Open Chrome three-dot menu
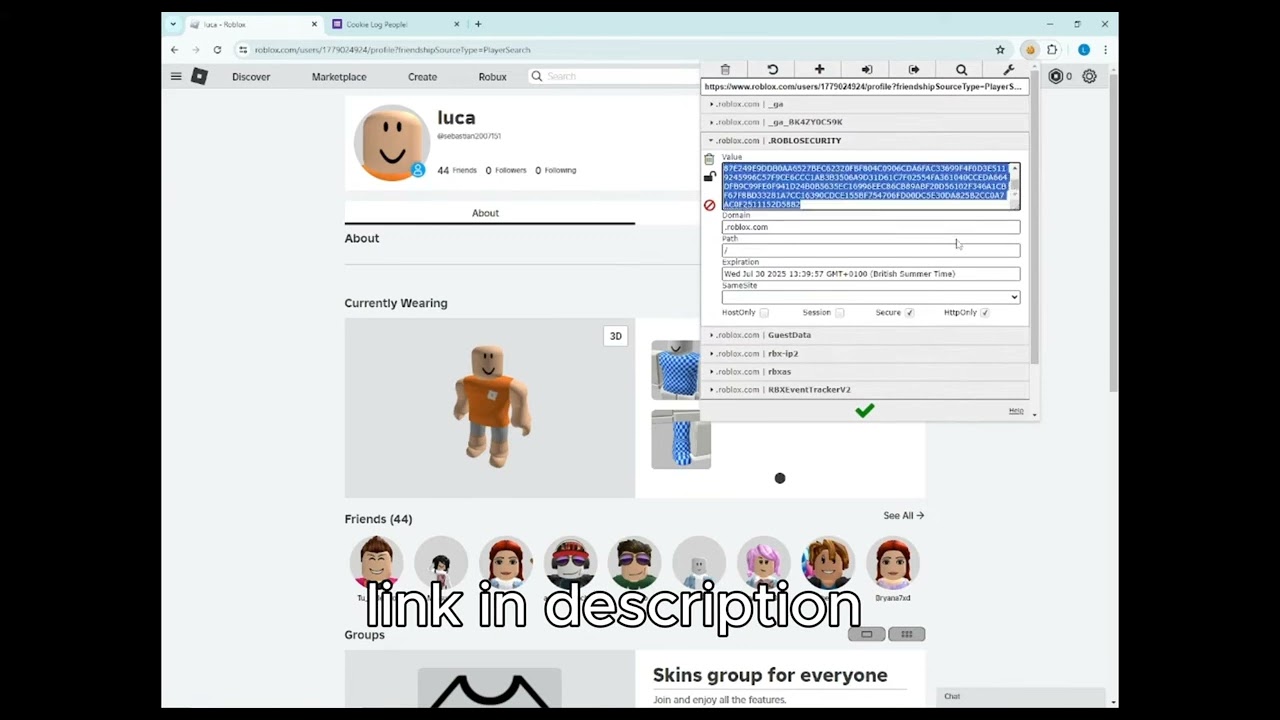This screenshot has width=1280, height=720. pos(1105,49)
